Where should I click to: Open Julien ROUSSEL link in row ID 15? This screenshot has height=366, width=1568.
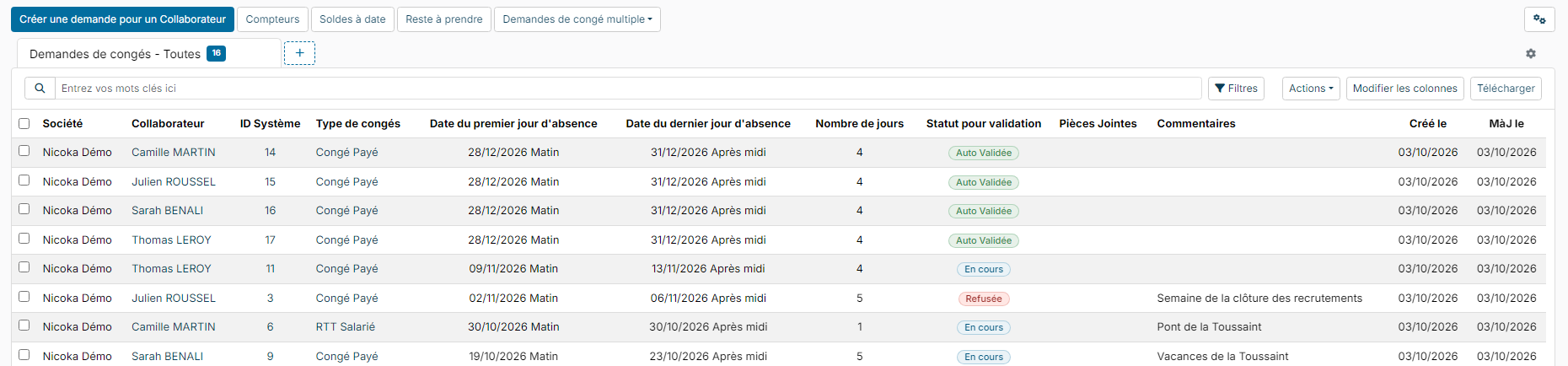click(174, 182)
